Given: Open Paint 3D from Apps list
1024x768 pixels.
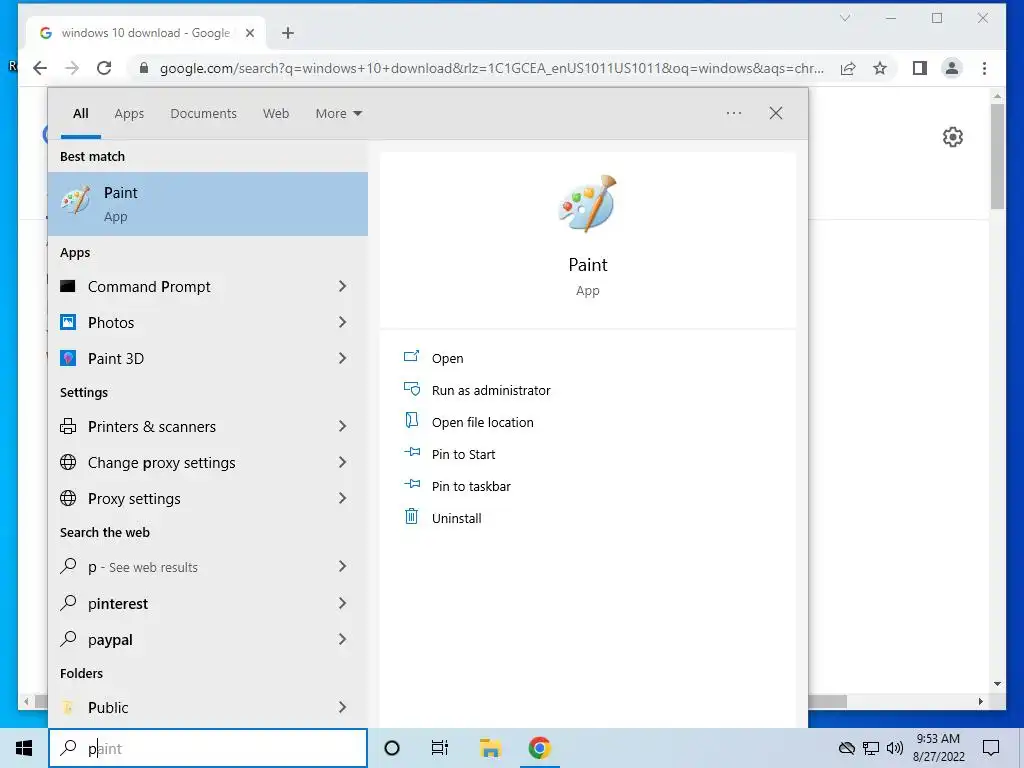Looking at the screenshot, I should (x=208, y=359).
